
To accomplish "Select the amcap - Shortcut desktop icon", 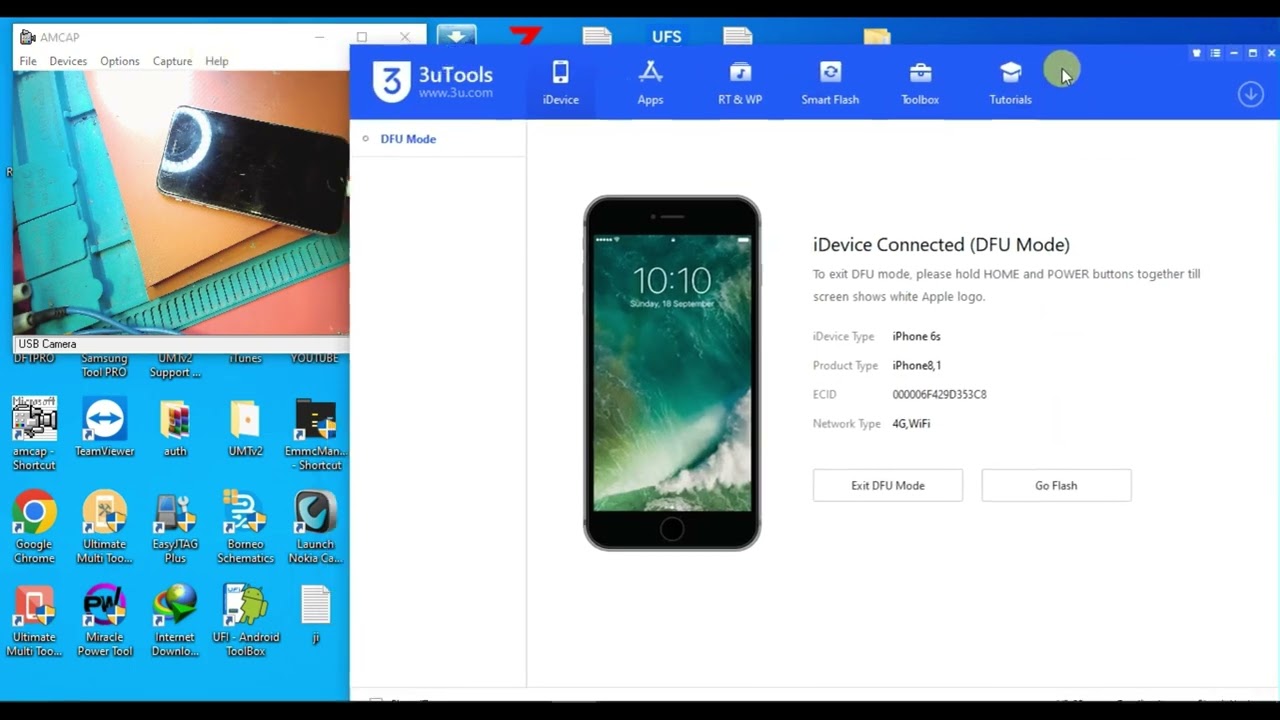I will pyautogui.click(x=34, y=434).
